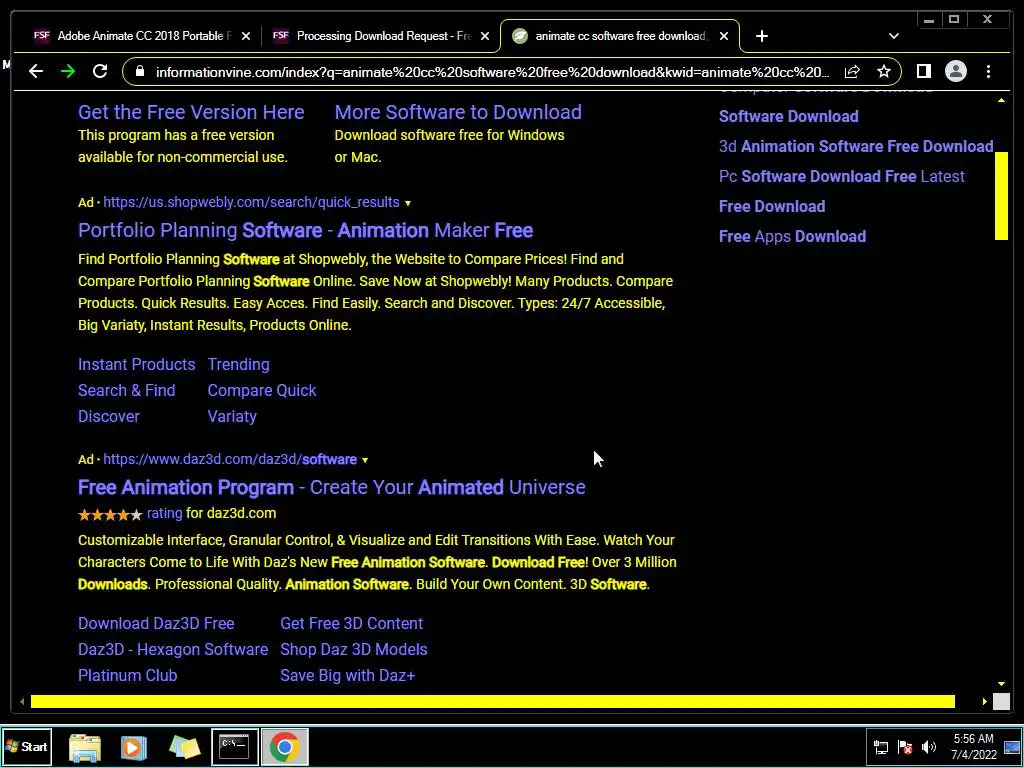Reload the current page

coord(100,71)
